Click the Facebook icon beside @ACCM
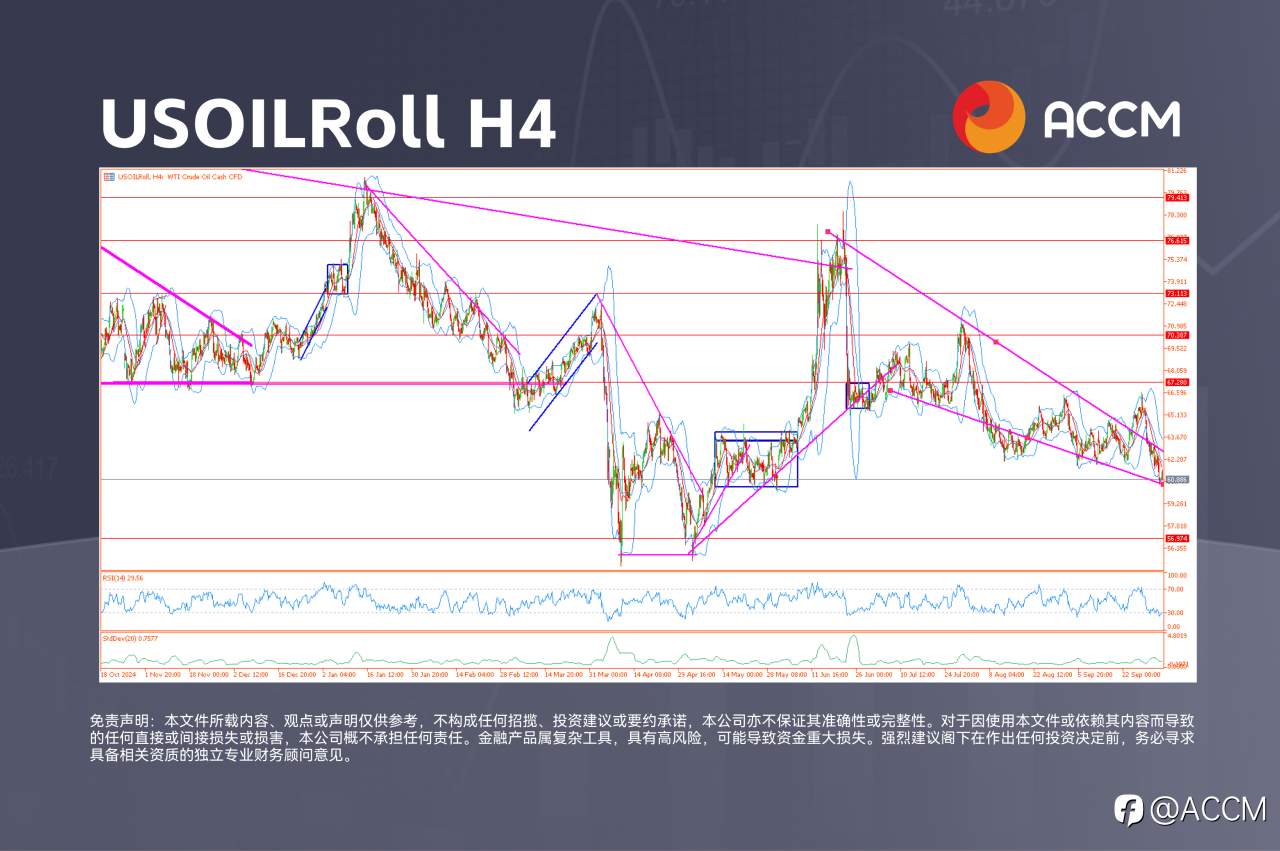This screenshot has height=851, width=1280. [x=1129, y=809]
